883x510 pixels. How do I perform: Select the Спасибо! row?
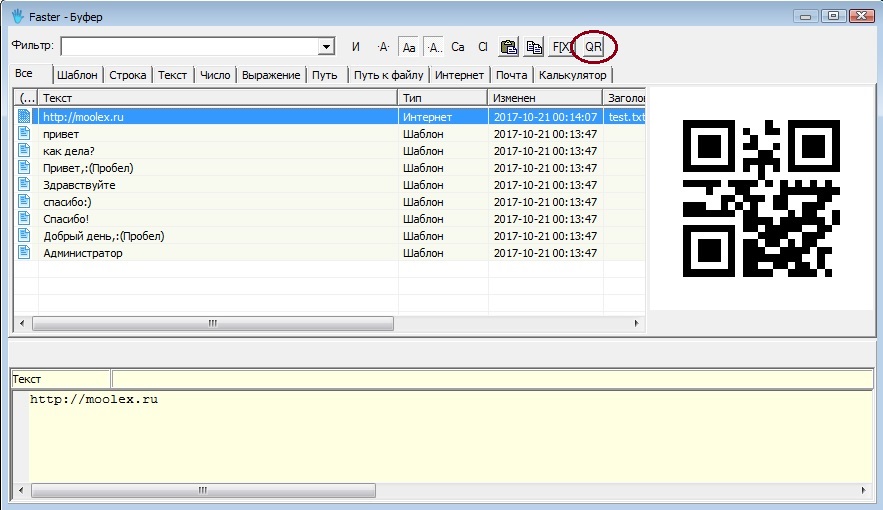[x=329, y=218]
